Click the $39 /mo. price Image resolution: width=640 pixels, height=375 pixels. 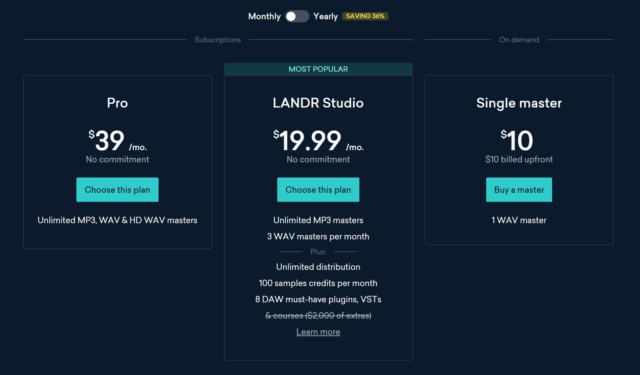coord(118,141)
